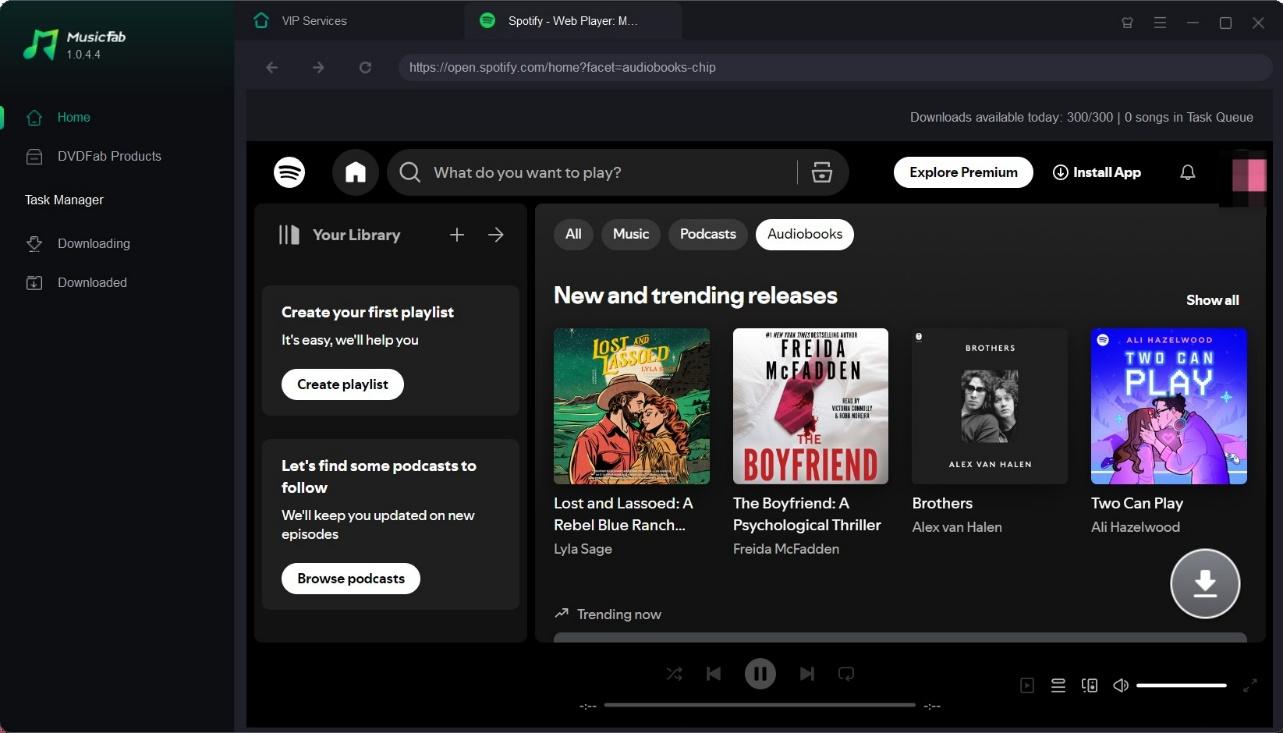Mute the volume speaker icon
This screenshot has width=1283, height=733.
[x=1121, y=685]
